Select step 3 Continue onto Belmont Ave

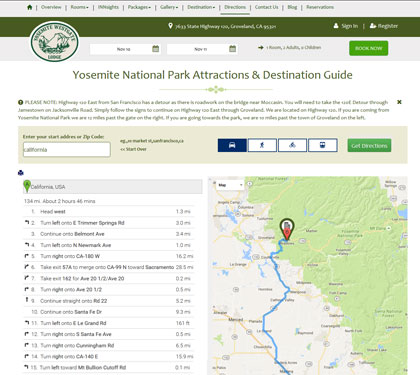point(109,234)
